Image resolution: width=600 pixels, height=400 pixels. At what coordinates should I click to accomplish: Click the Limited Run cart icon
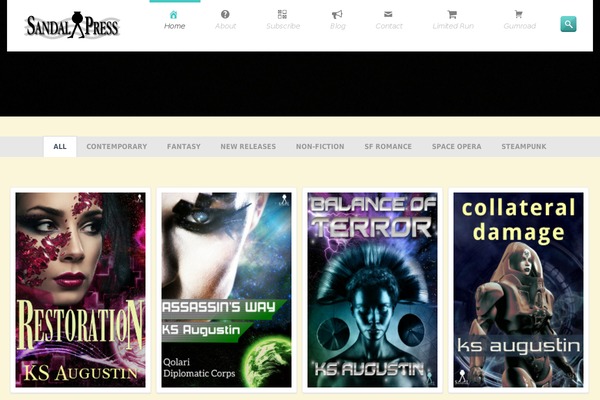(452, 15)
